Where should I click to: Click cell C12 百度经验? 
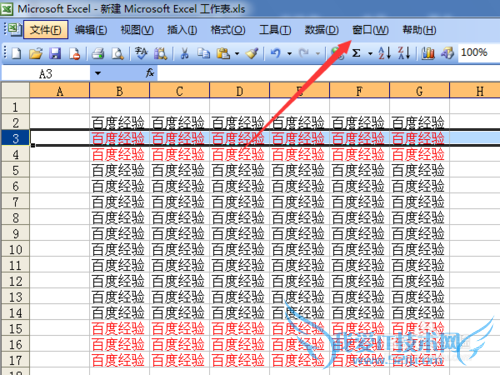180,281
